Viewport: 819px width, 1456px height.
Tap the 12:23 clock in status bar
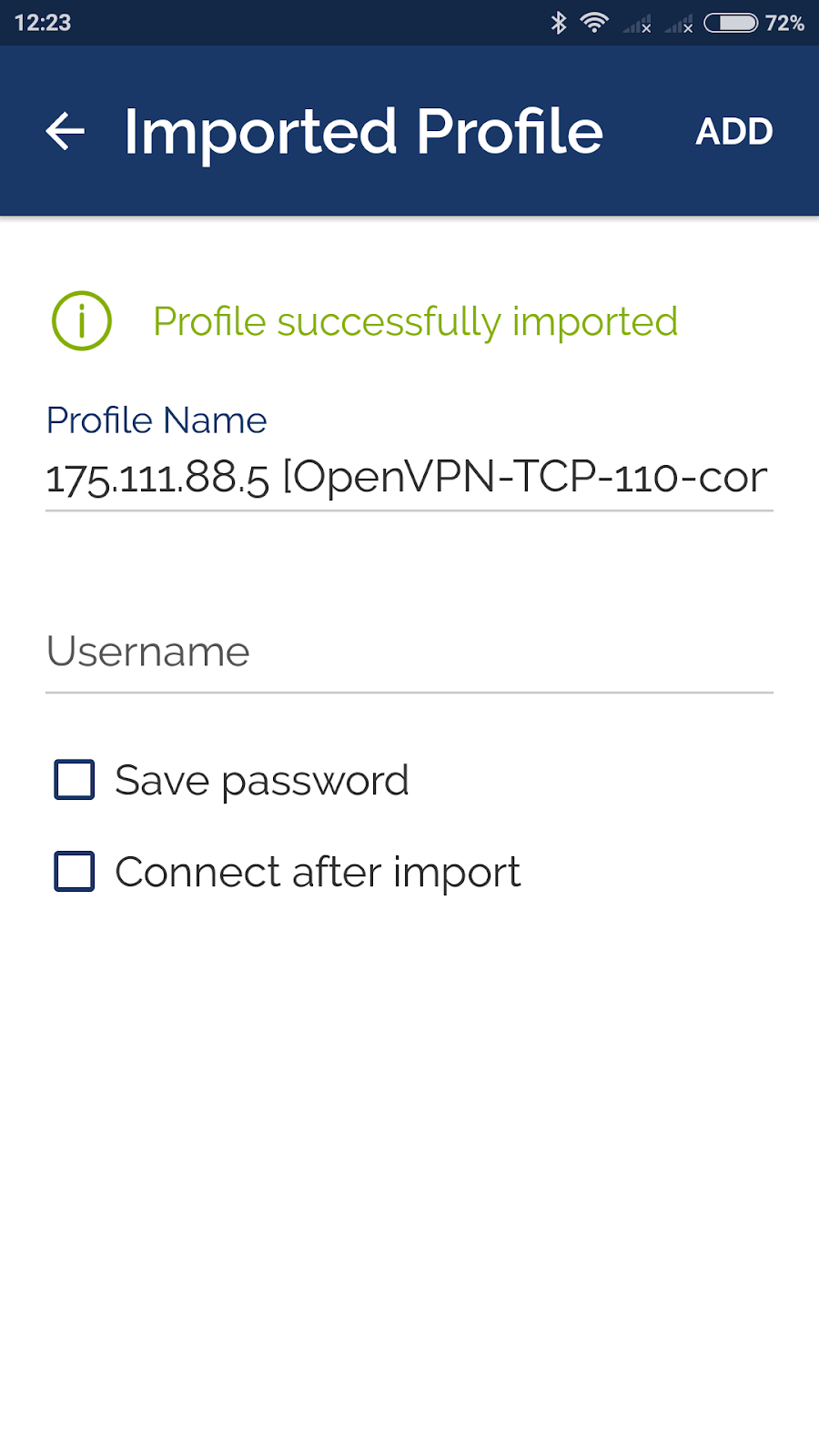point(43,23)
